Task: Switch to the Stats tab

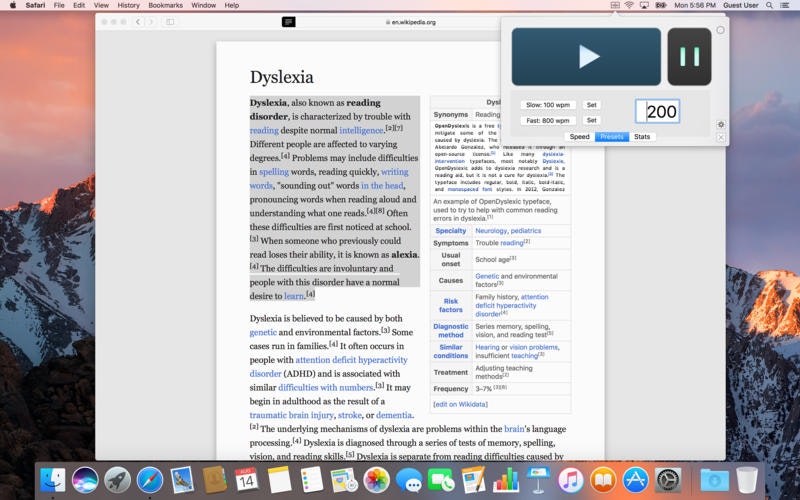Action: click(641, 137)
